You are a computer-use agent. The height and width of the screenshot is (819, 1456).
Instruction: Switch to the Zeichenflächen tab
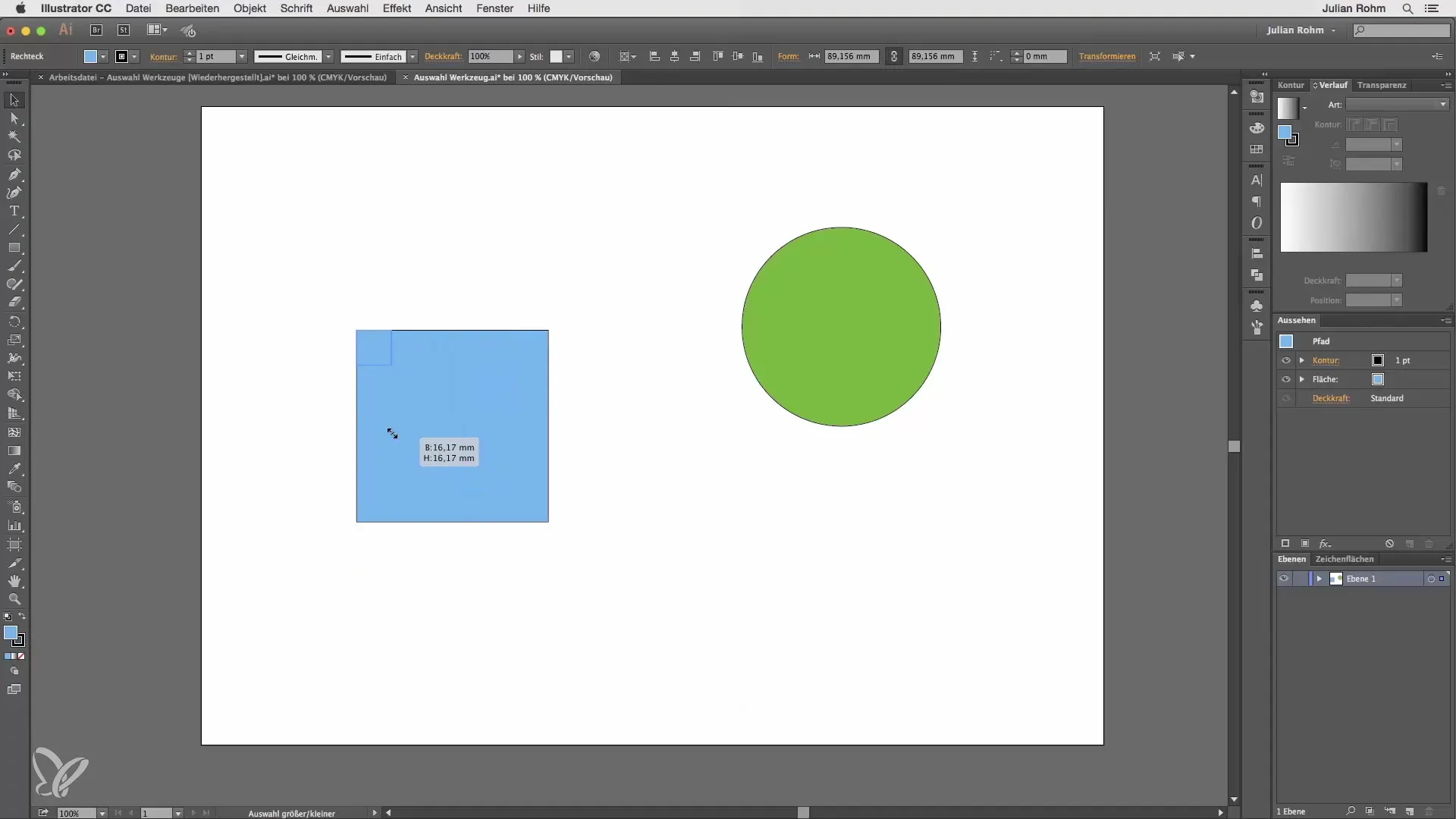[x=1344, y=559]
